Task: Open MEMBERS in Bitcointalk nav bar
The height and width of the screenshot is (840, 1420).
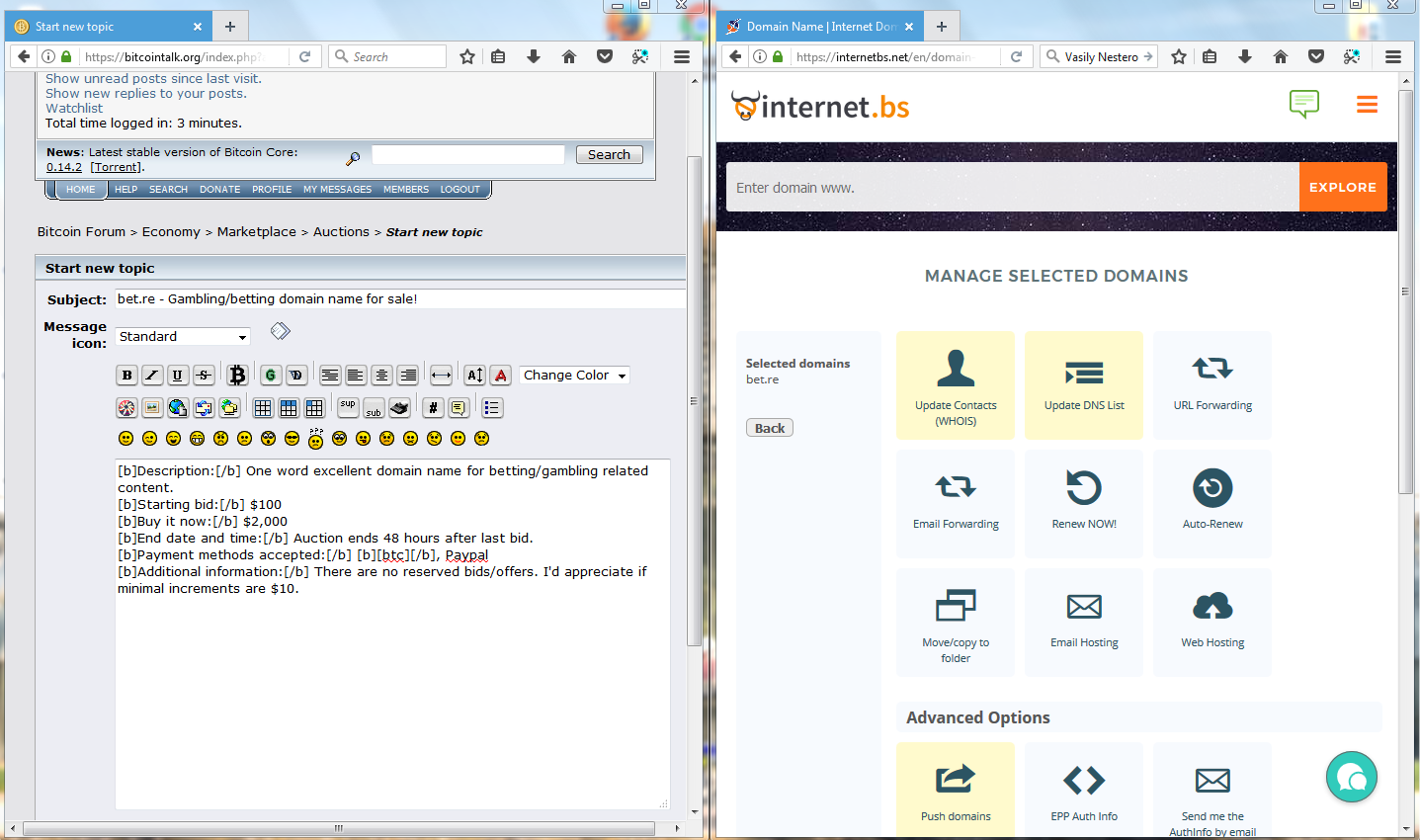Action: point(406,189)
